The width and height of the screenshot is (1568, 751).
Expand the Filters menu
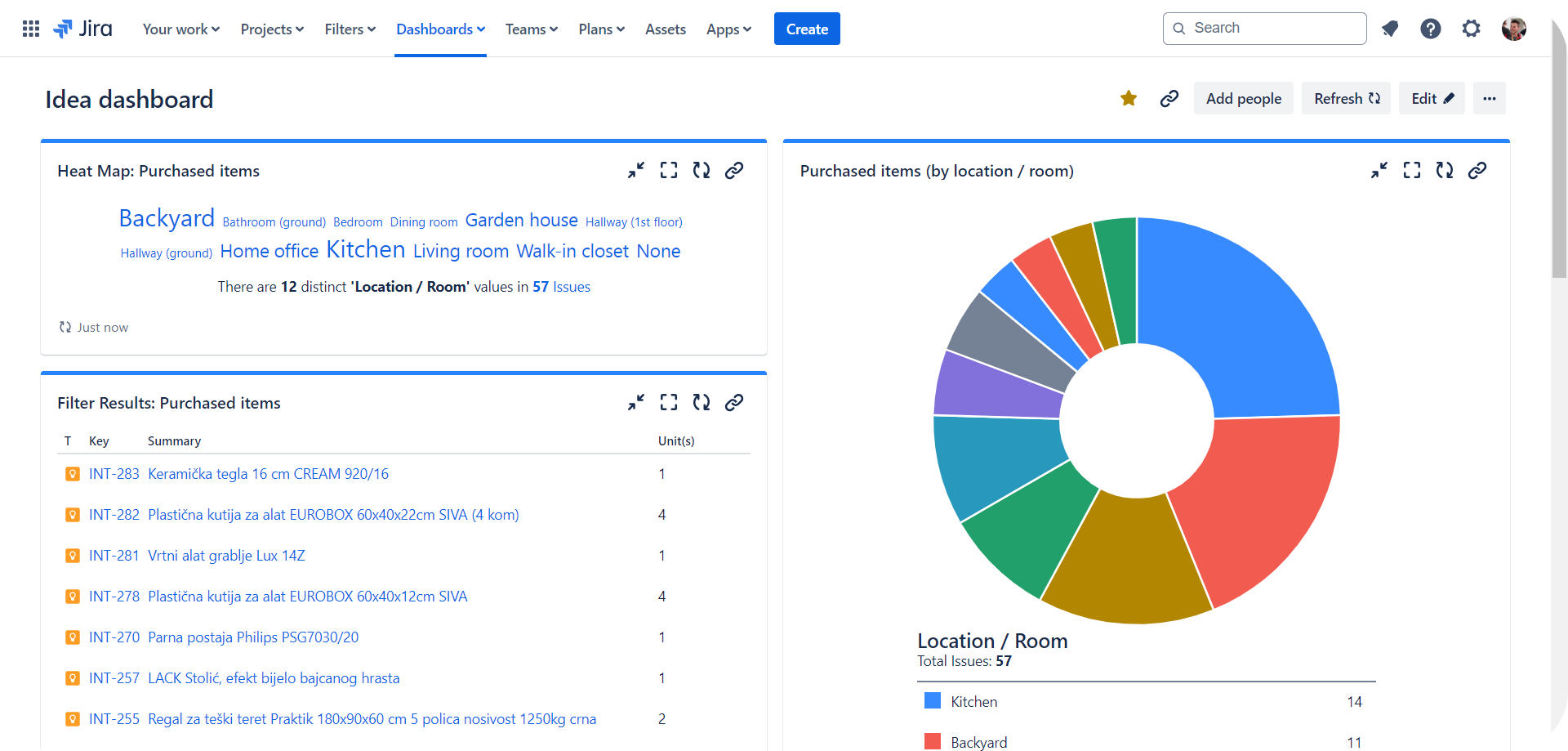tap(350, 29)
